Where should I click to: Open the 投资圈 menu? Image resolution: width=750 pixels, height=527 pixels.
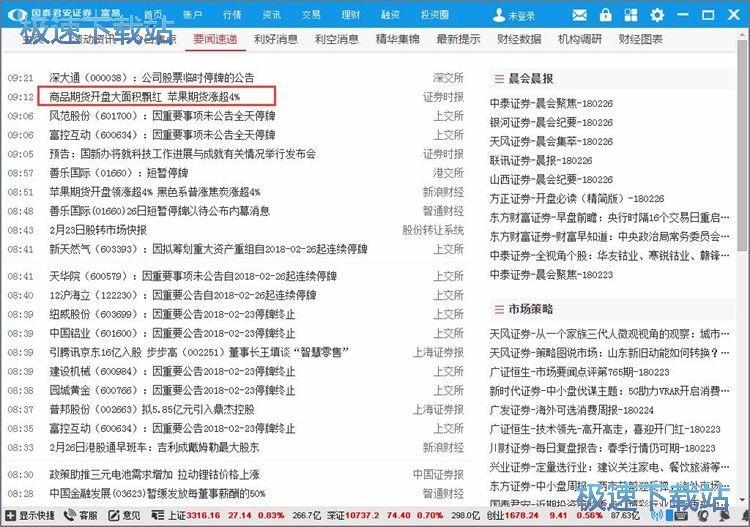pos(435,15)
